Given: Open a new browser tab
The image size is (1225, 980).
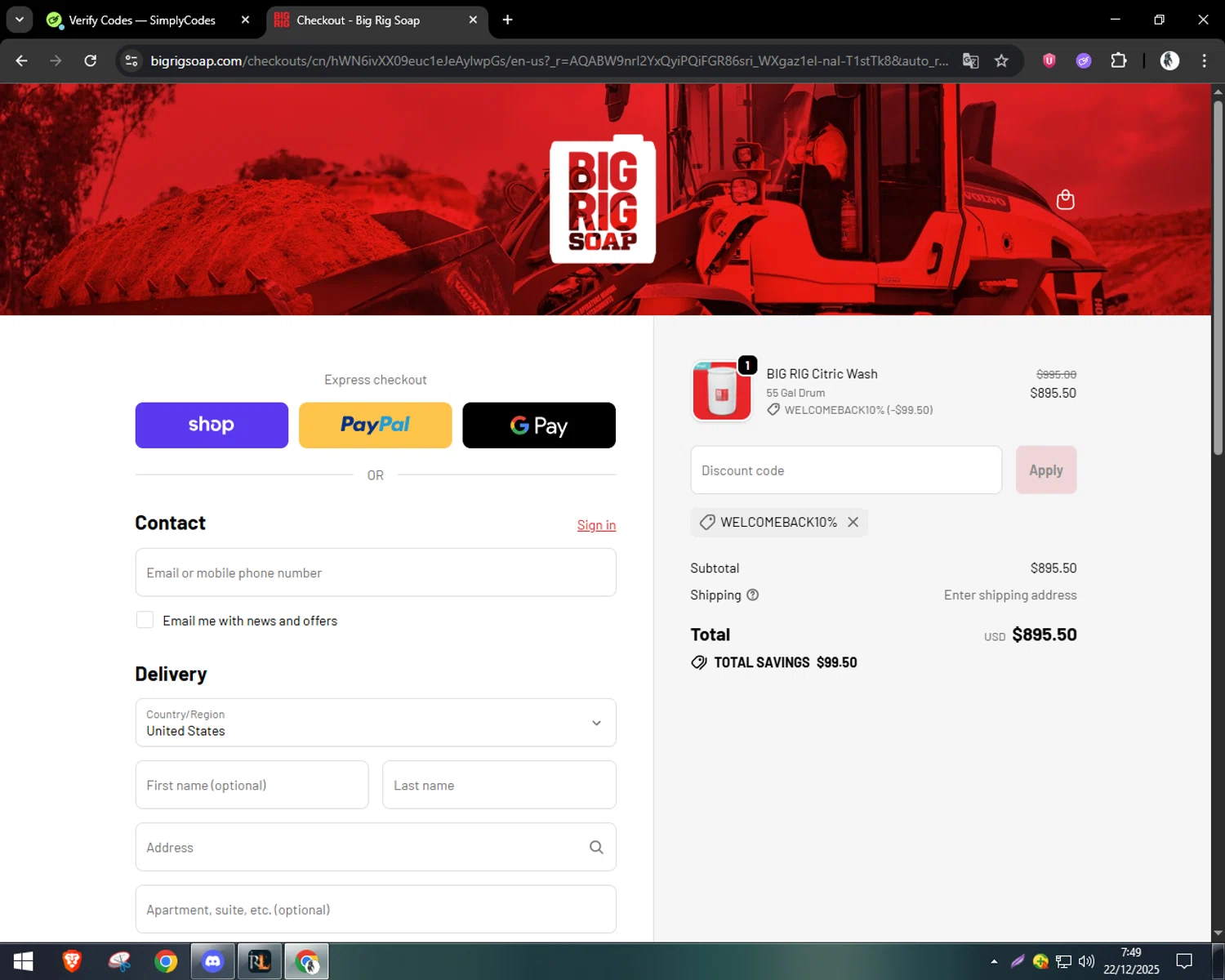Looking at the screenshot, I should point(507,20).
